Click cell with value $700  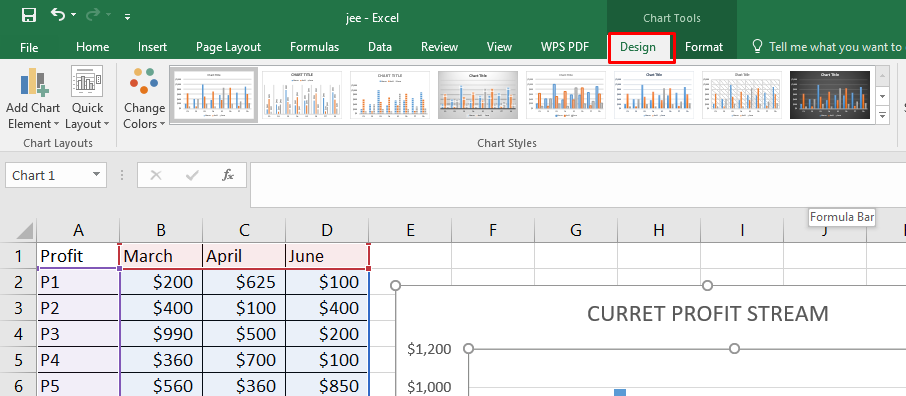click(244, 360)
